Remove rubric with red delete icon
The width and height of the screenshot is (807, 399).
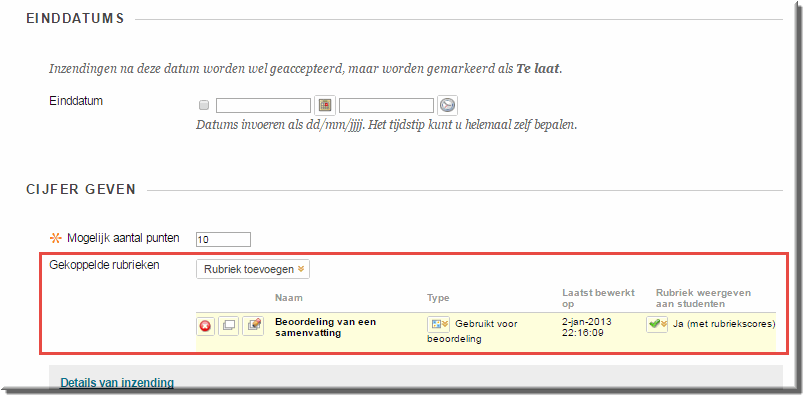click(x=205, y=326)
